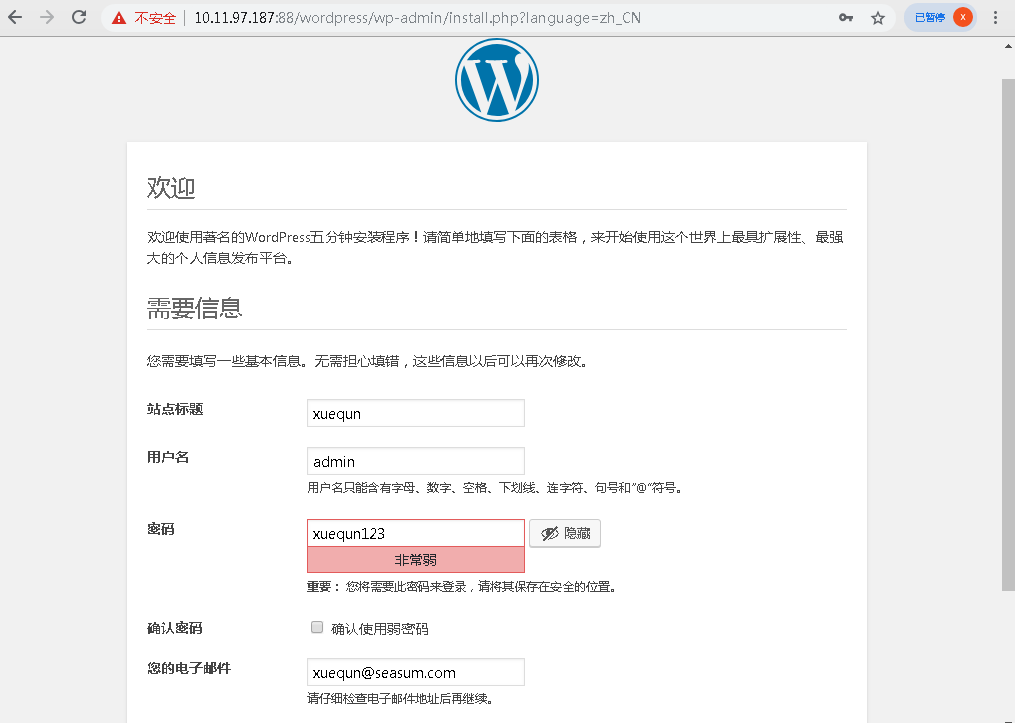The image size is (1015, 723).
Task: Click the grayed-out forward navigation arrow
Action: point(45,17)
